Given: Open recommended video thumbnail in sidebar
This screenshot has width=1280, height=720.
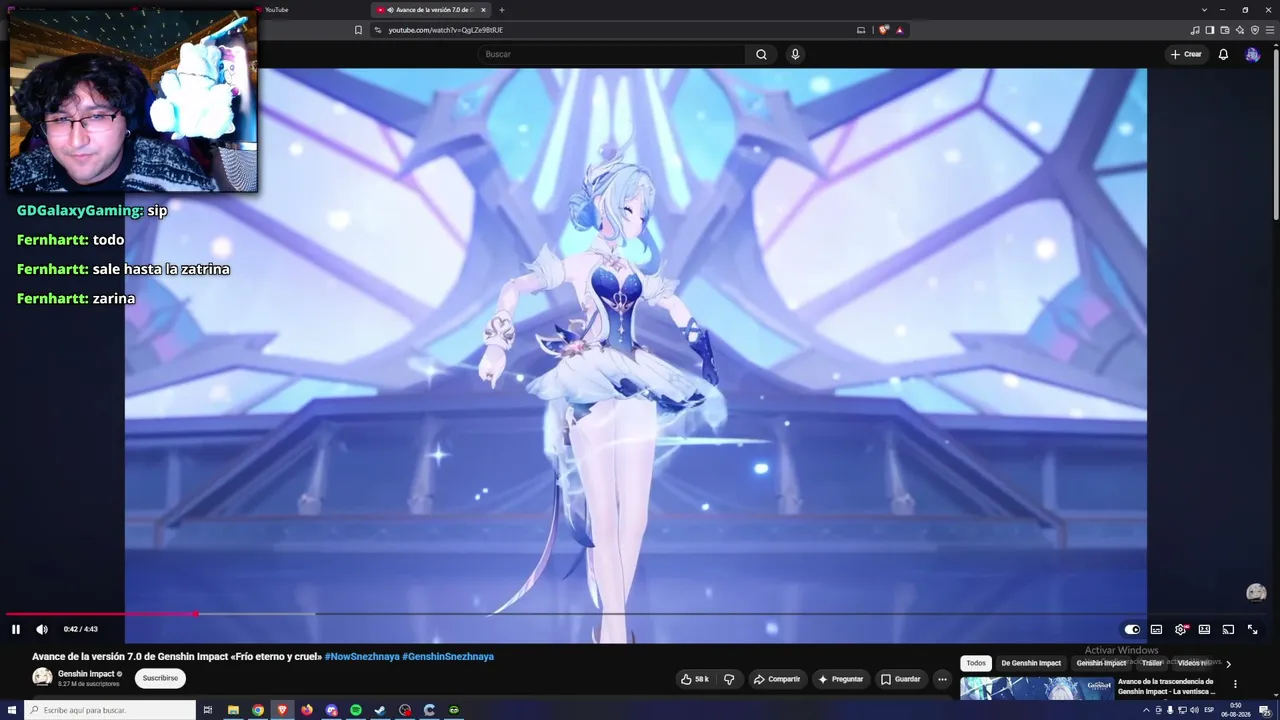Looking at the screenshot, I should 1036,689.
